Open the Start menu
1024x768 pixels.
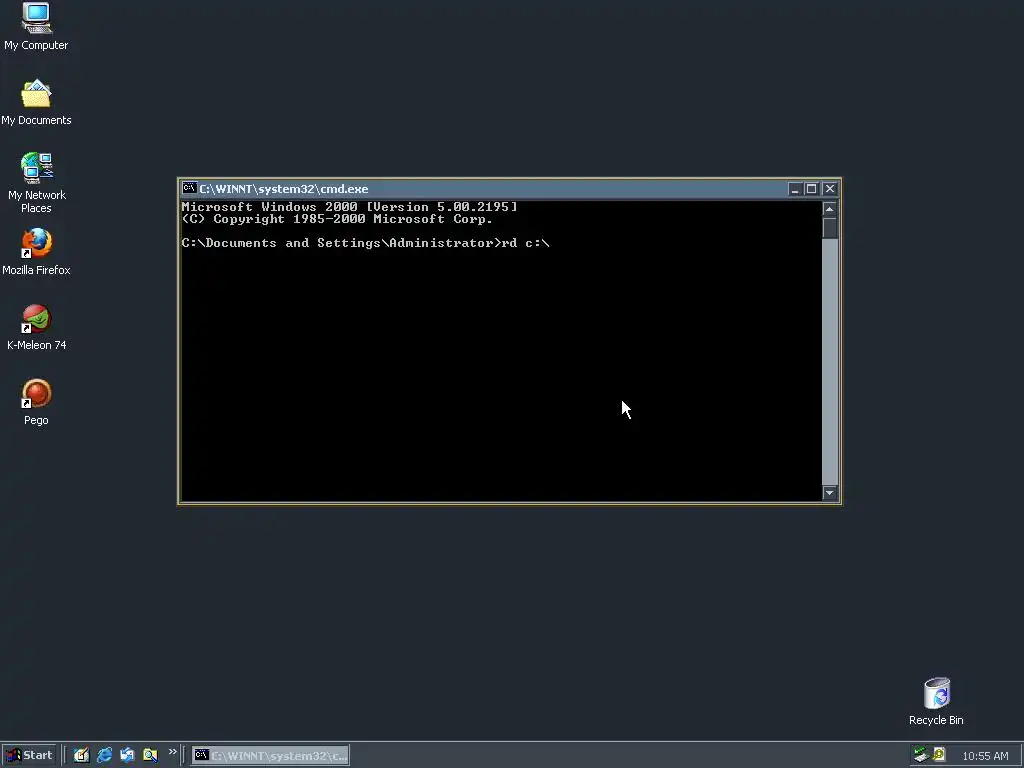tap(29, 755)
